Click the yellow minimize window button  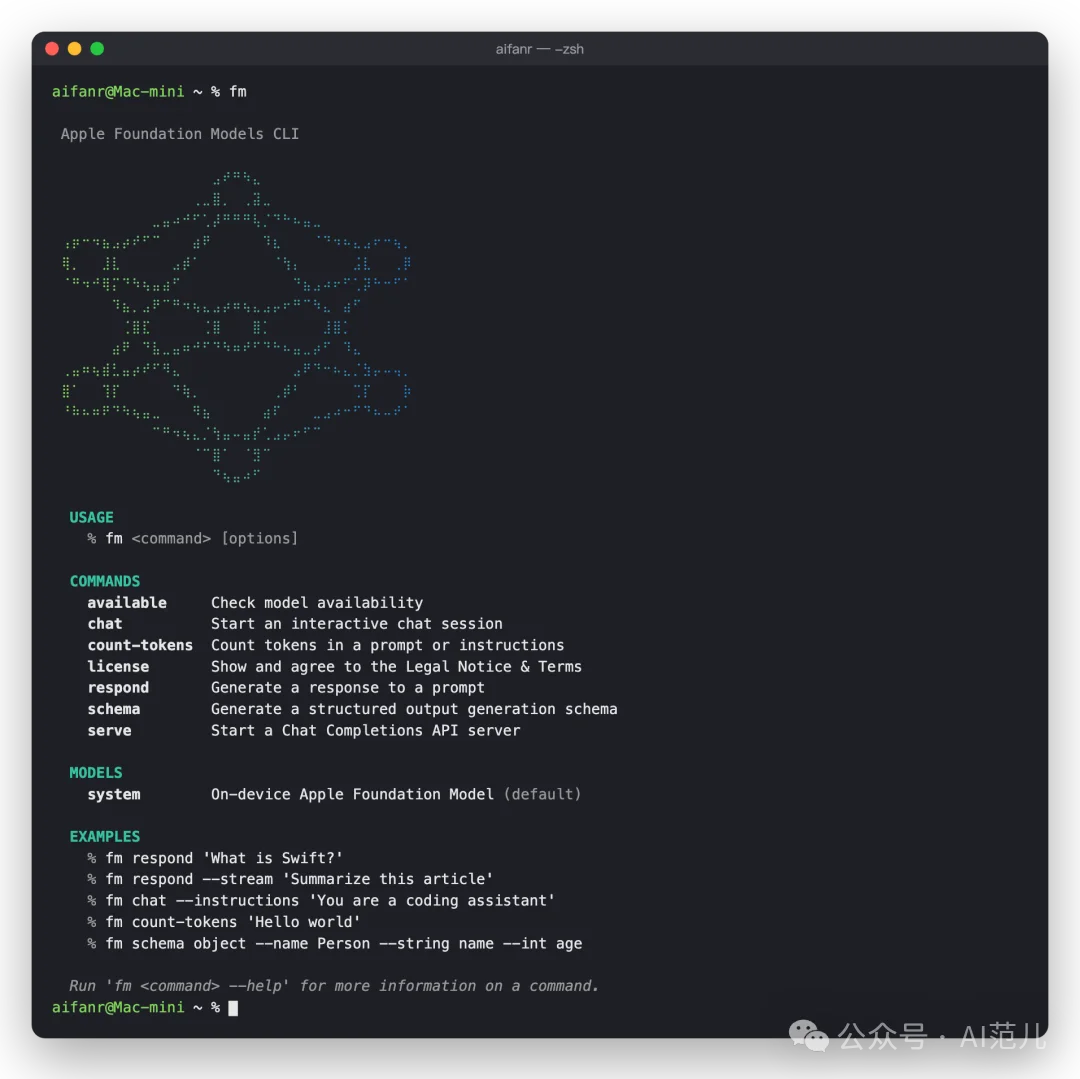tap(74, 49)
